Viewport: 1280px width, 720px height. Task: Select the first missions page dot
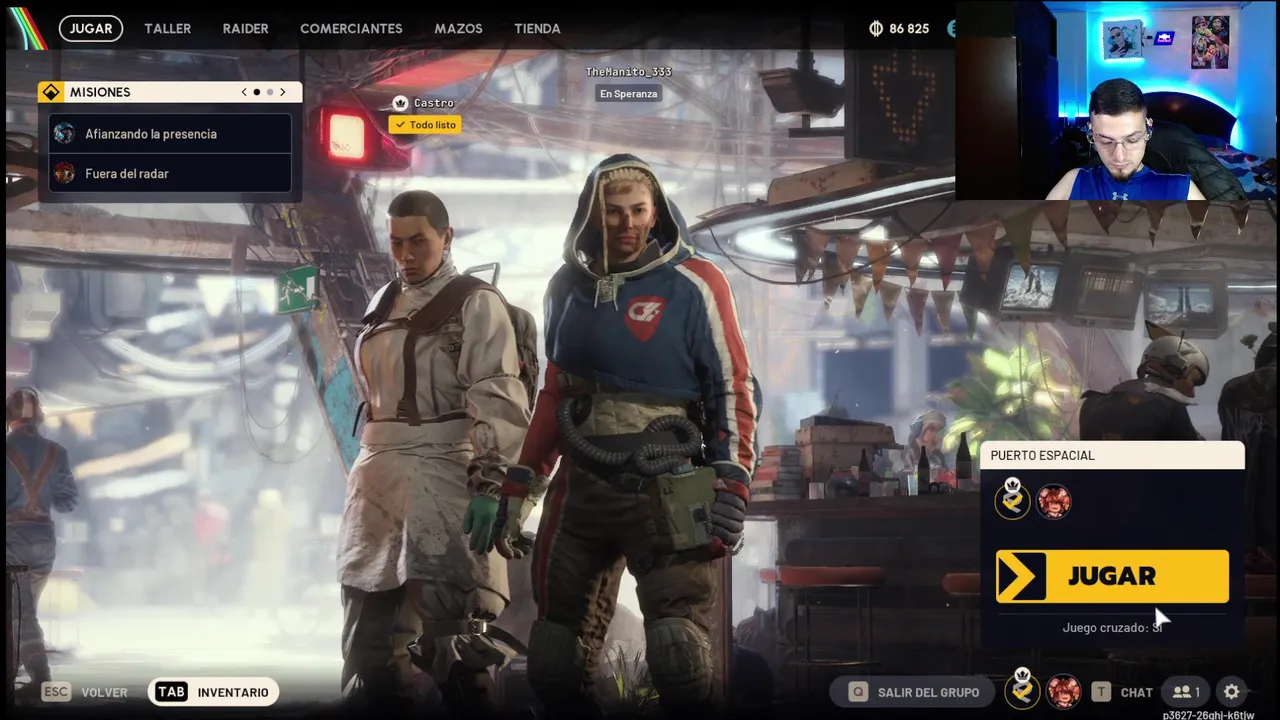[257, 92]
